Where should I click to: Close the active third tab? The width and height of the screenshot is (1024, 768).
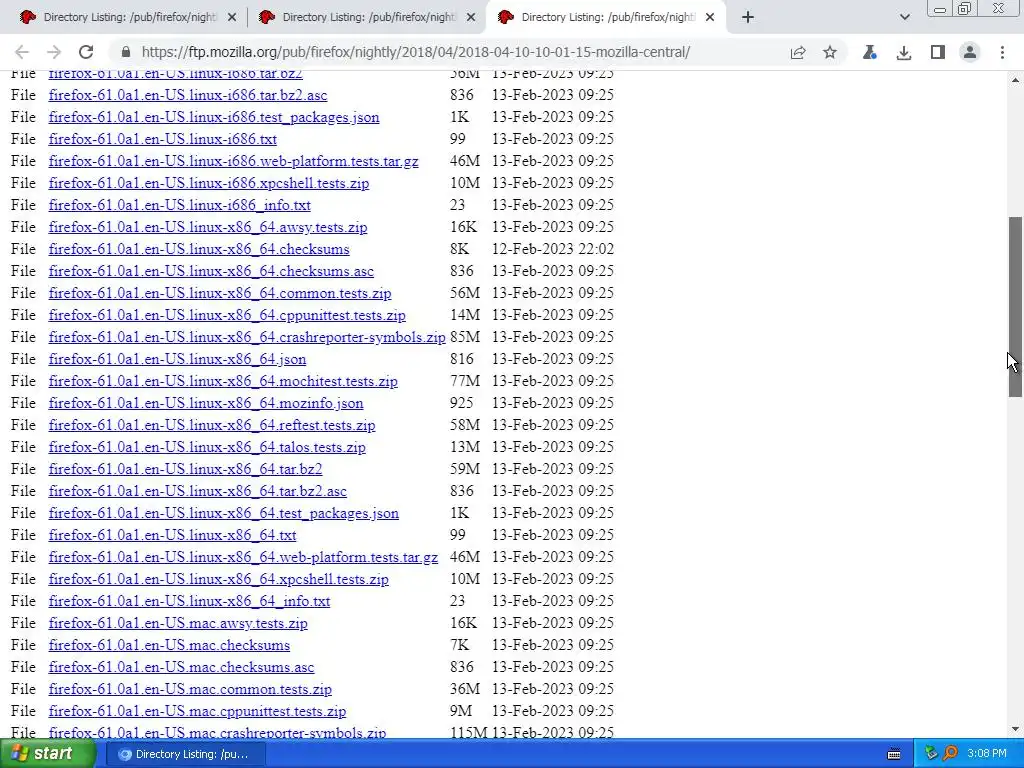click(x=710, y=18)
